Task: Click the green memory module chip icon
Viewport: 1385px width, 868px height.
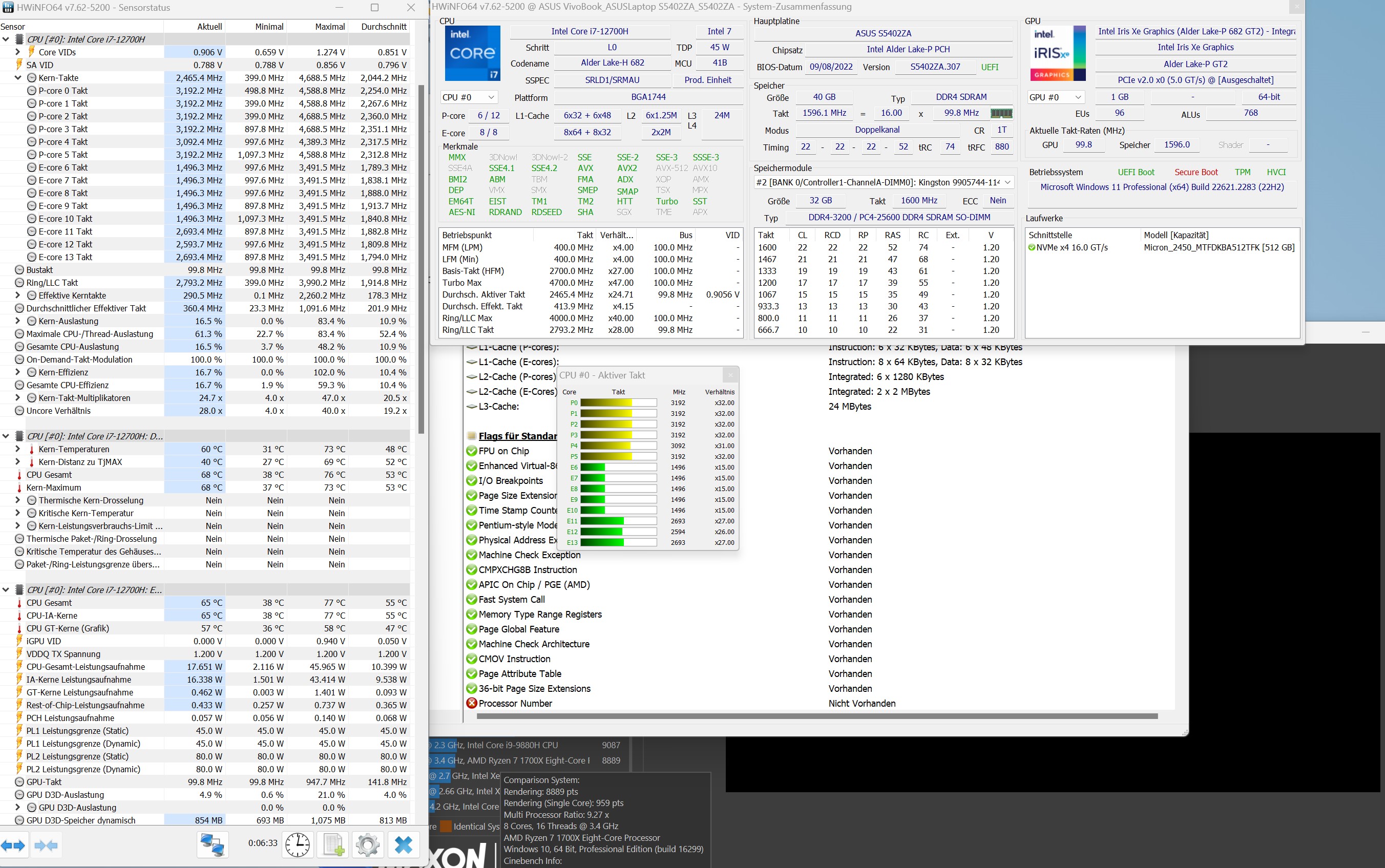Action: tap(1001, 113)
